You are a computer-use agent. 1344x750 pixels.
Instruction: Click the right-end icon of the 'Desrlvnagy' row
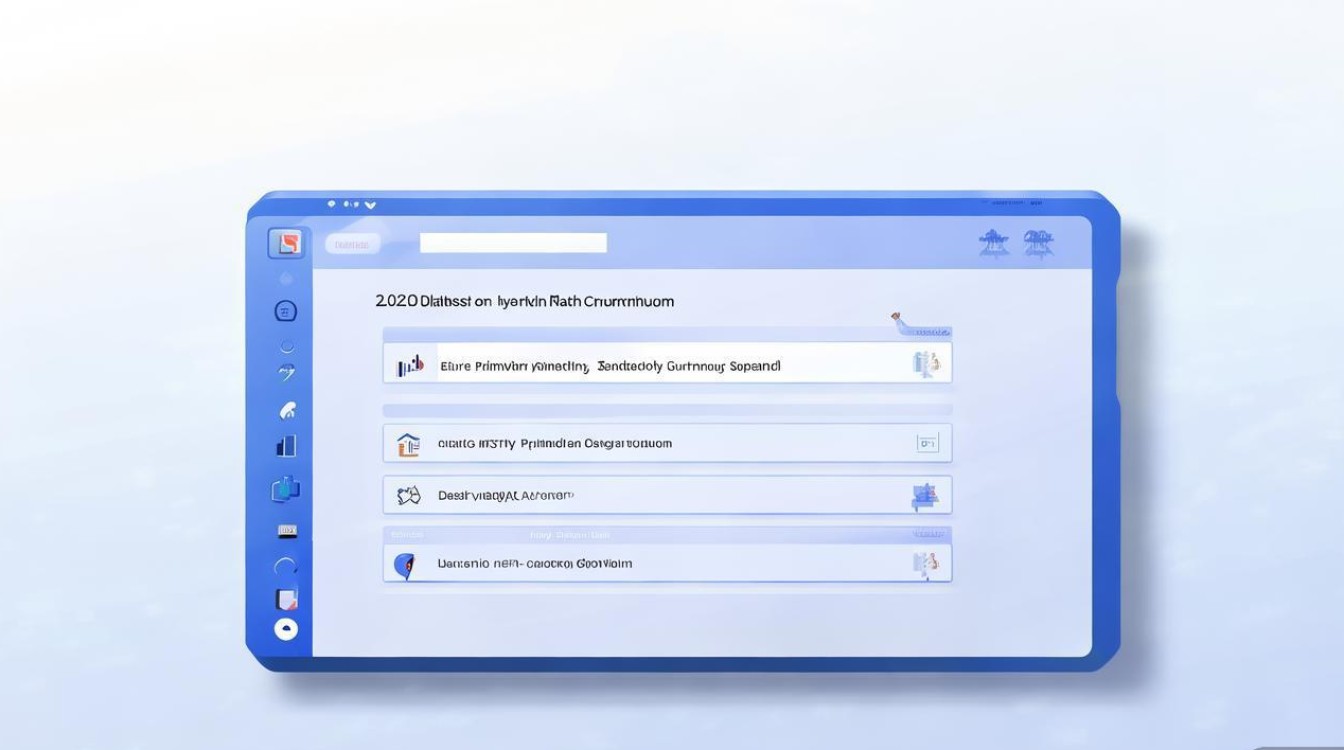pyautogui.click(x=924, y=496)
